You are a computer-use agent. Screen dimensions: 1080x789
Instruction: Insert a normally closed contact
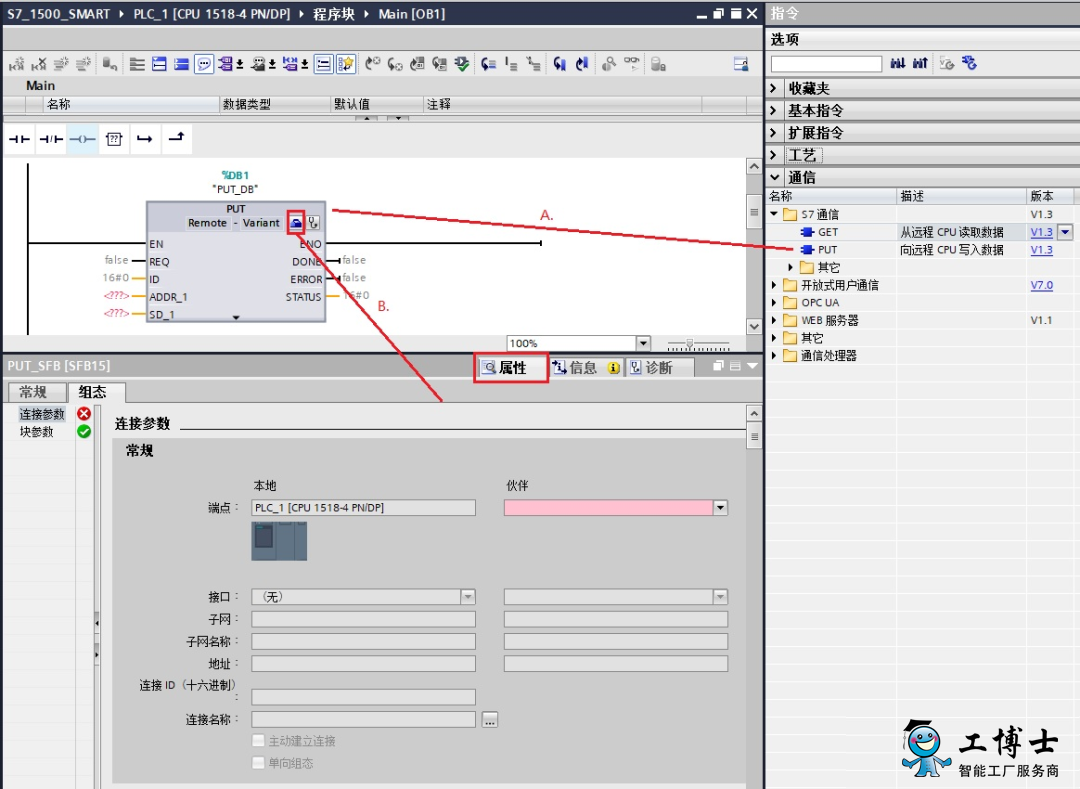point(51,139)
